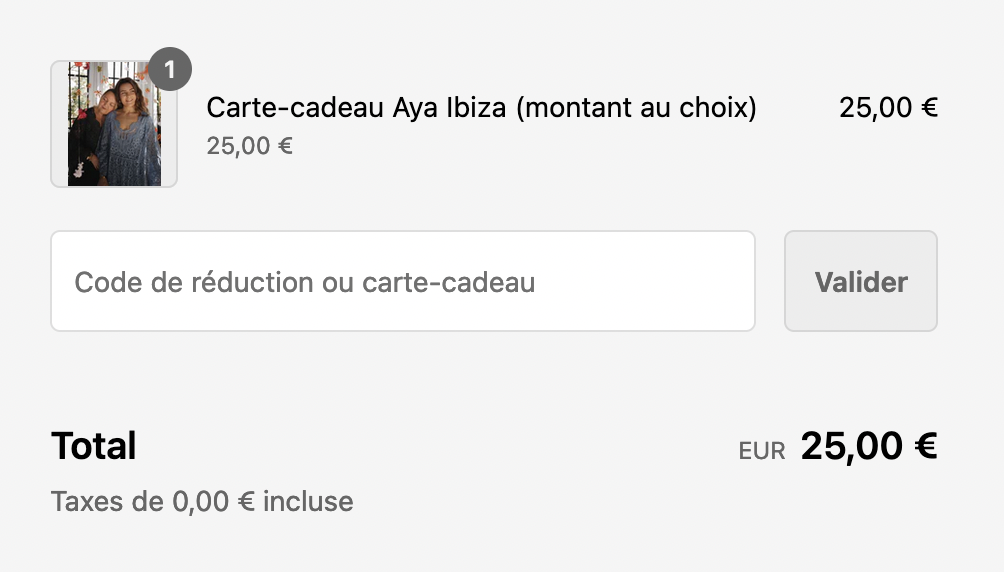Screen dimensions: 1004x572
Task: Click the "carte-cadeau" placeholder text in the code field
Action: click(448, 282)
